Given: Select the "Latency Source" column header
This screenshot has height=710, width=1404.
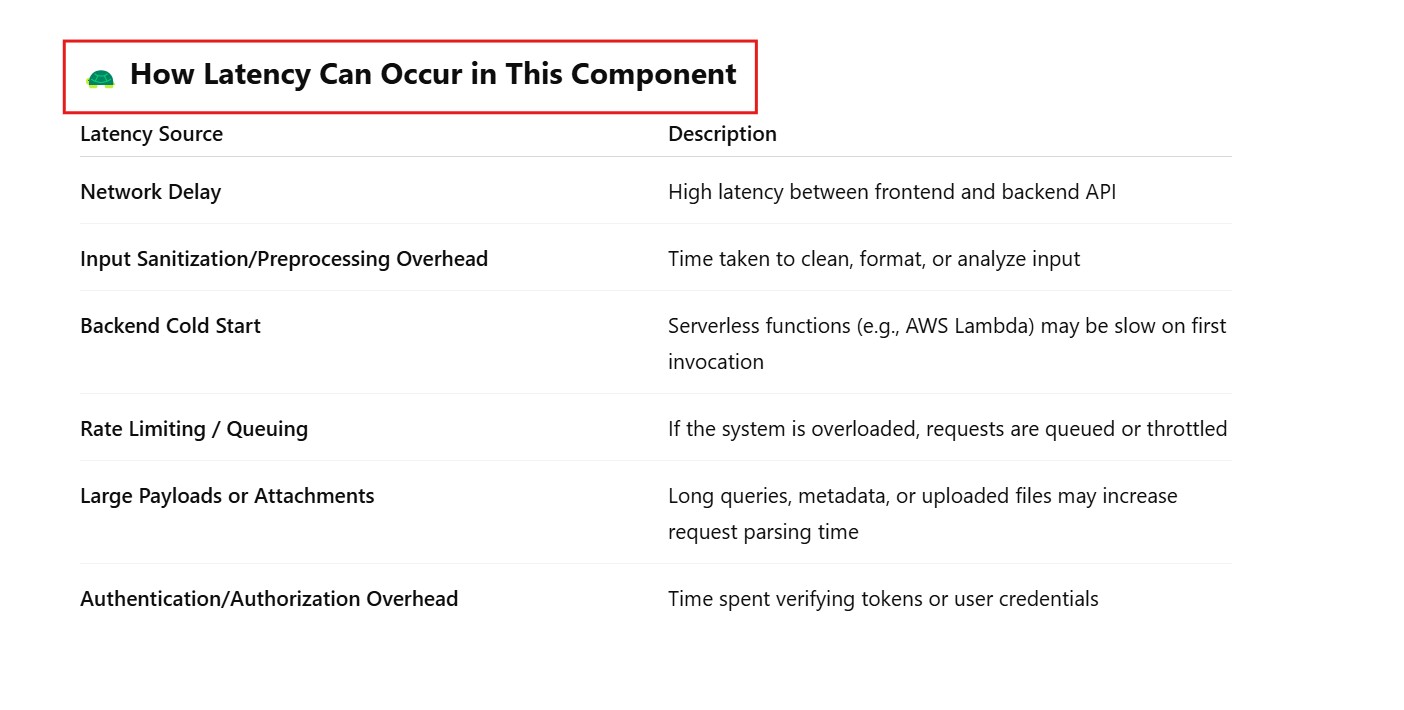Looking at the screenshot, I should 151,134.
